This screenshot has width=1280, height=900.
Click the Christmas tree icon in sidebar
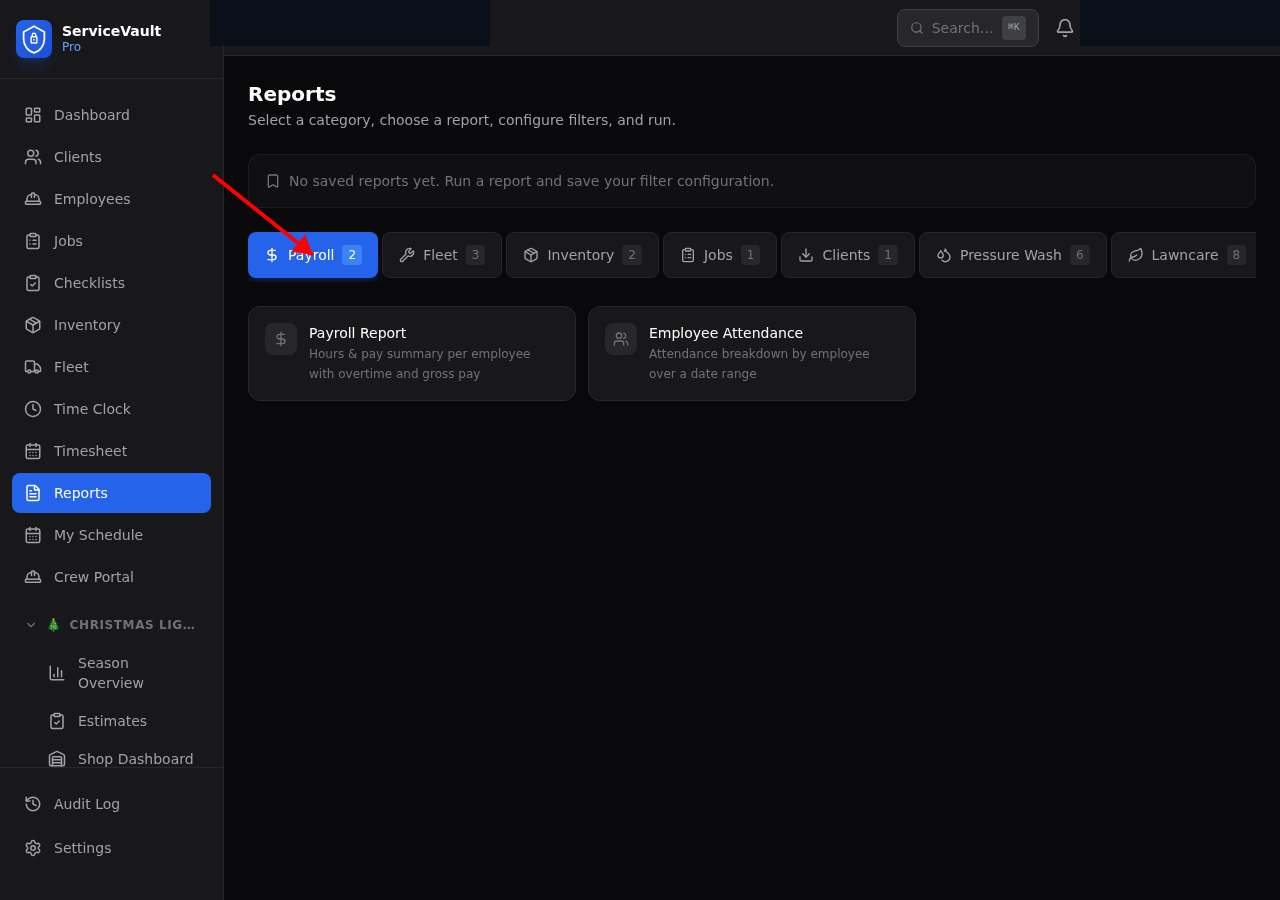(x=53, y=624)
